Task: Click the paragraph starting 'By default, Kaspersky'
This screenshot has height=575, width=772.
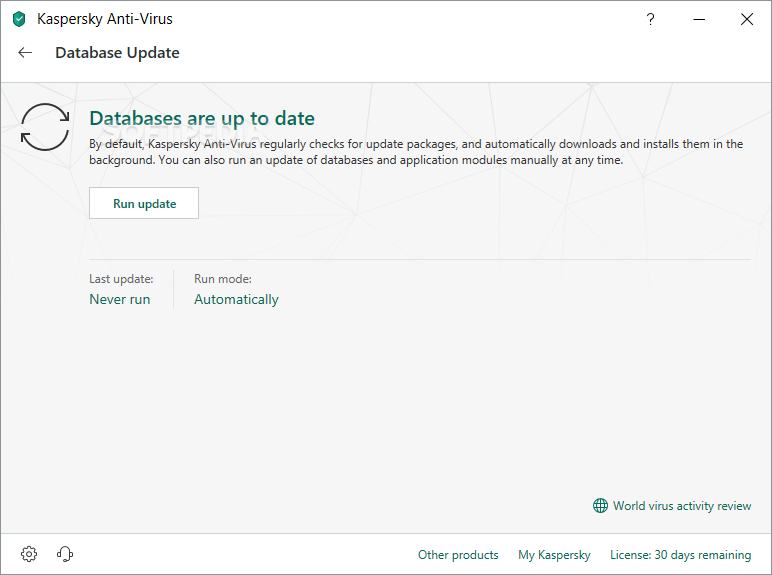Action: (x=416, y=152)
